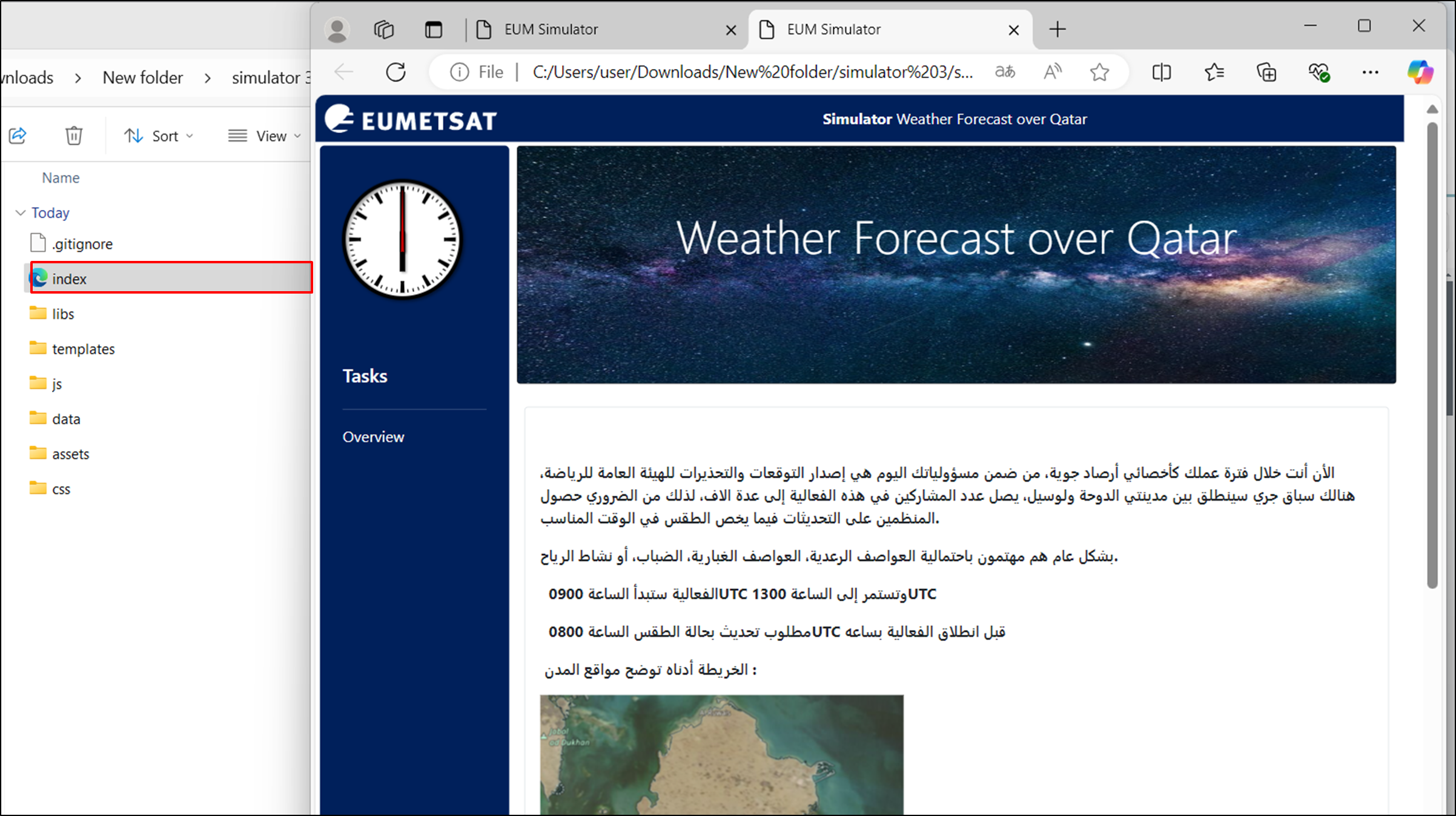Open Sort dropdown in File Explorer
Screen dimensions: 1456x816
click(159, 136)
